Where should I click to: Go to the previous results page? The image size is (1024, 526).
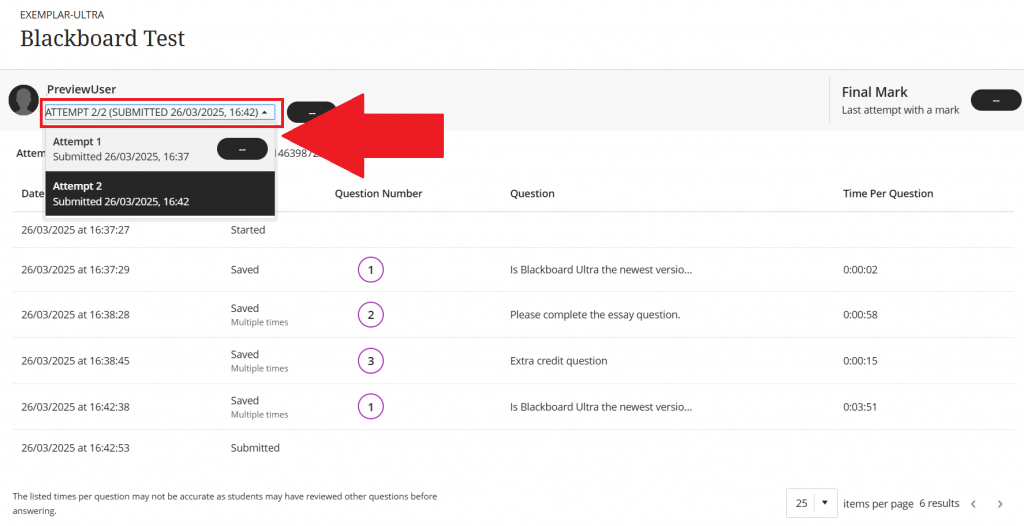(x=973, y=504)
